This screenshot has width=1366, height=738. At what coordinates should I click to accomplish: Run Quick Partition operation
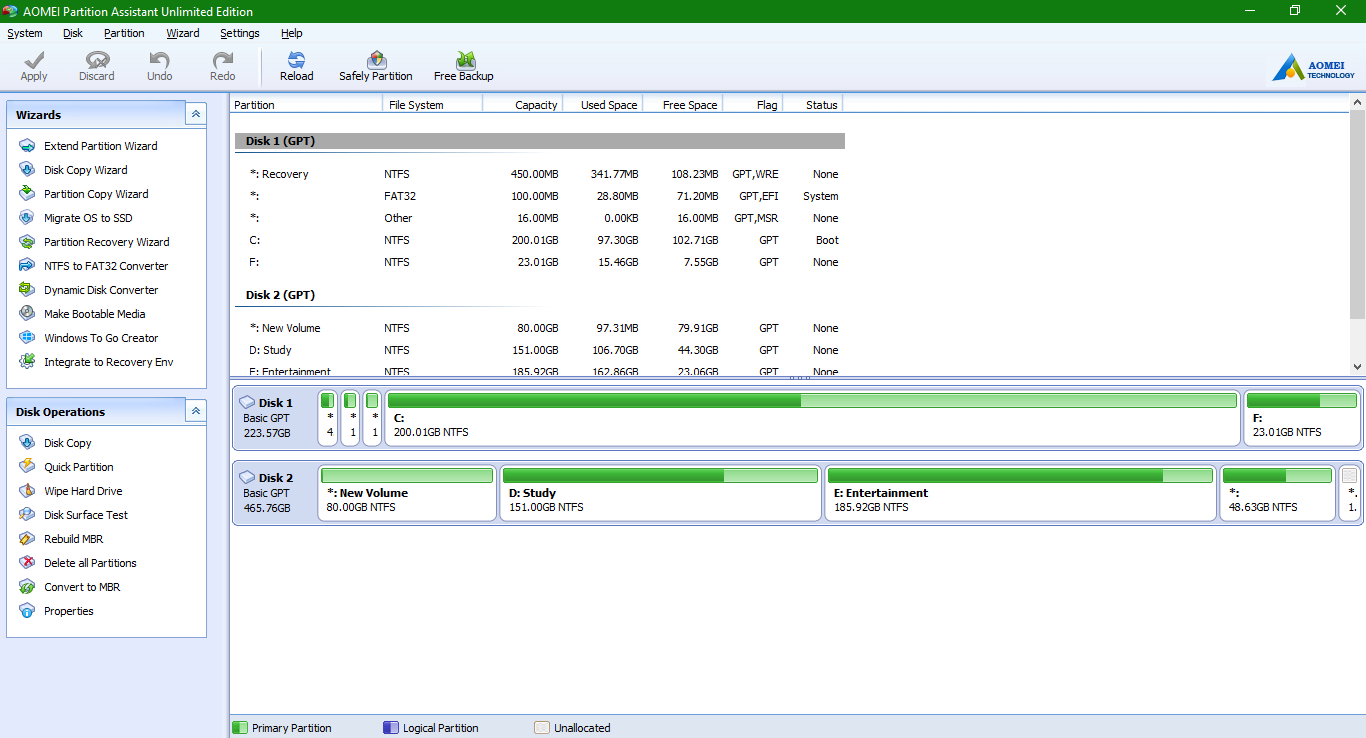pyautogui.click(x=79, y=467)
